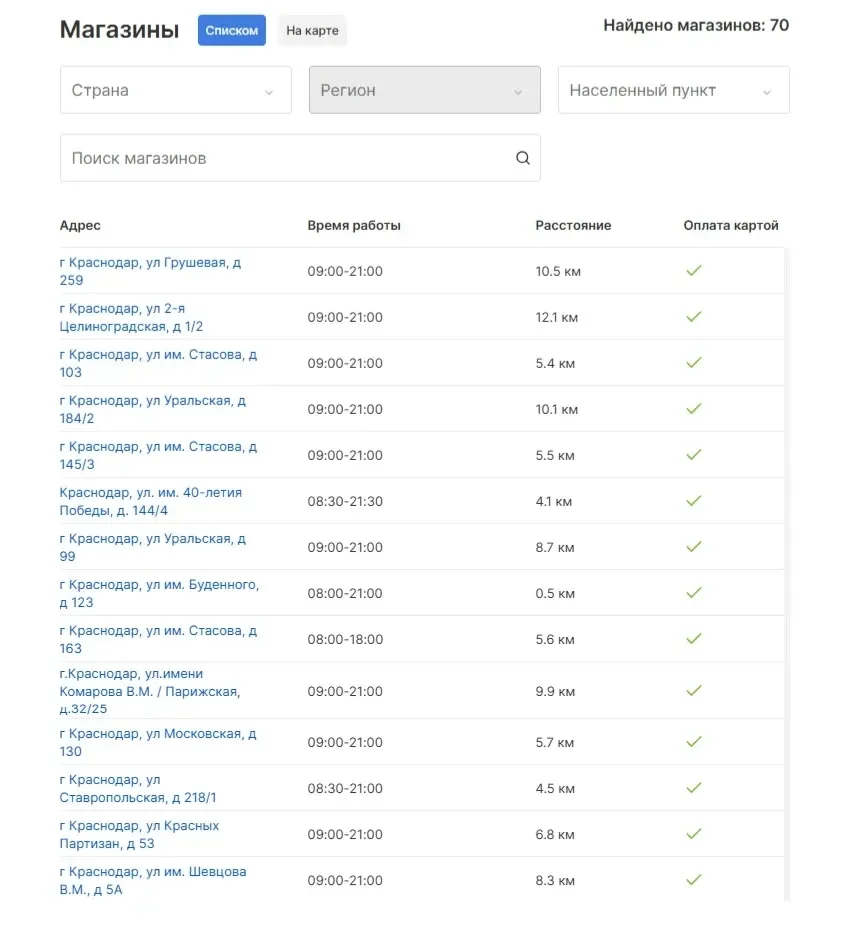Click the Магазины page heading
861x943 pixels.
point(119,29)
